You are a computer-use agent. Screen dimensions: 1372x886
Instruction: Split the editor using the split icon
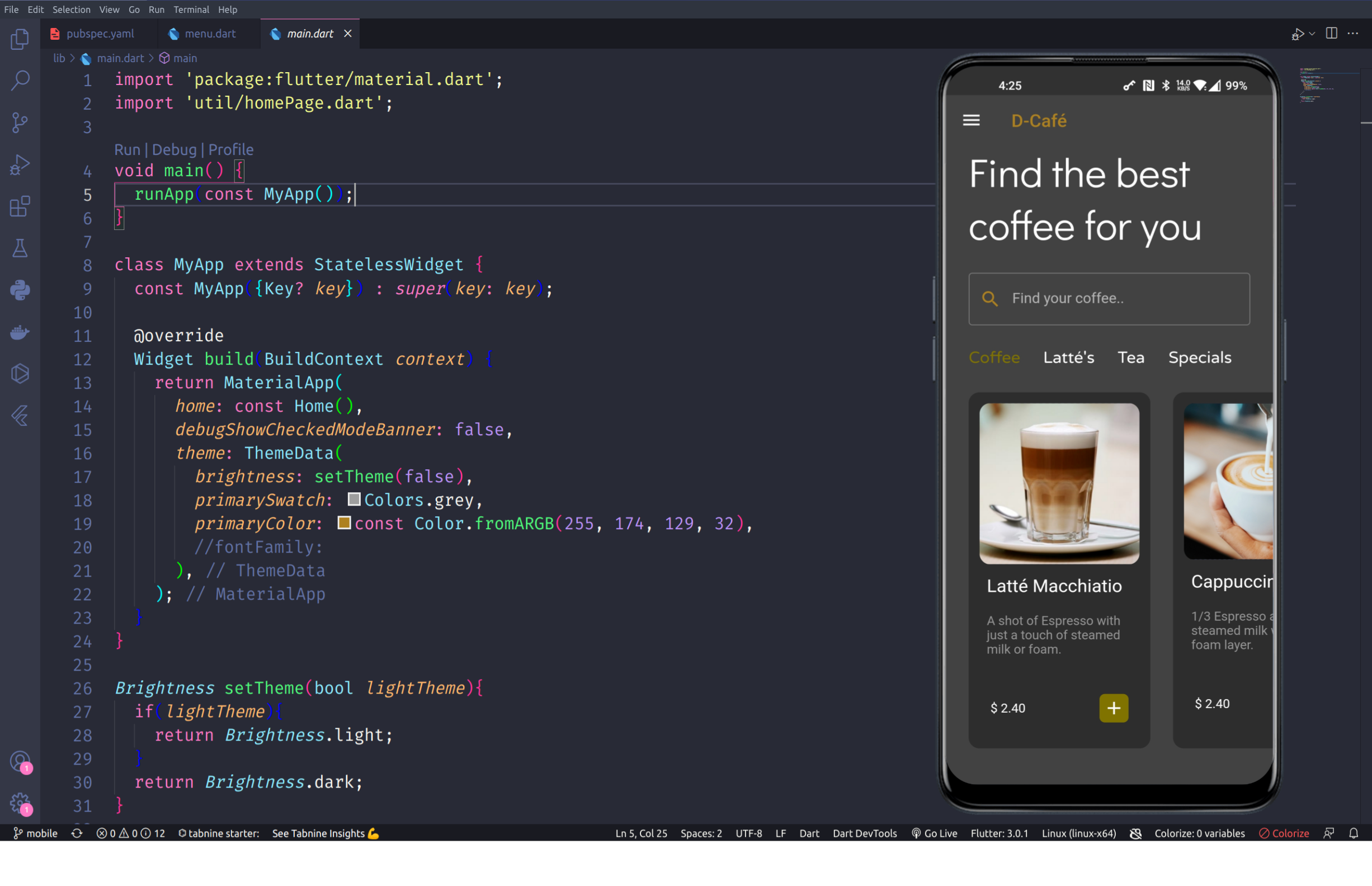1332,33
